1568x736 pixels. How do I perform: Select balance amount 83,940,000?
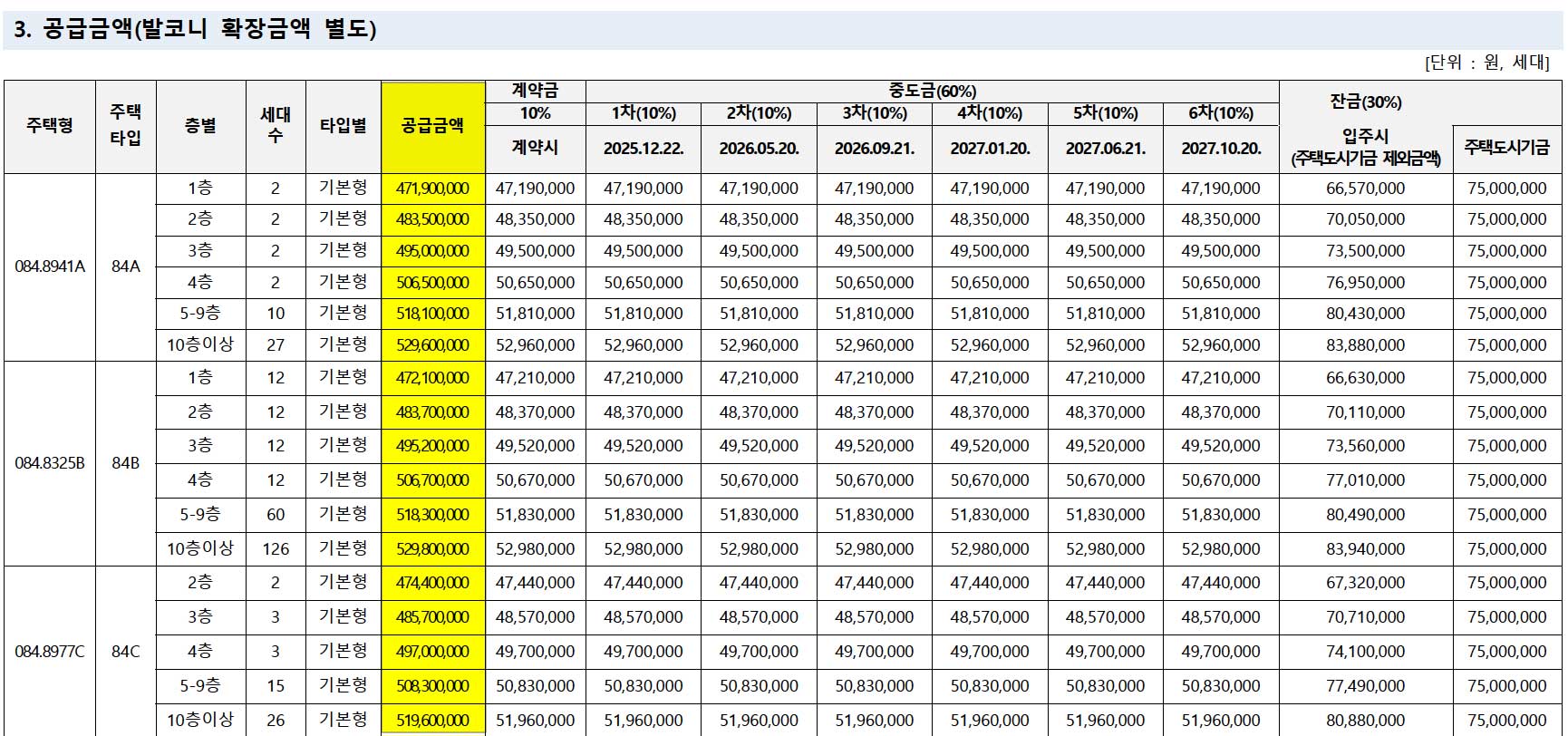[x=1366, y=549]
